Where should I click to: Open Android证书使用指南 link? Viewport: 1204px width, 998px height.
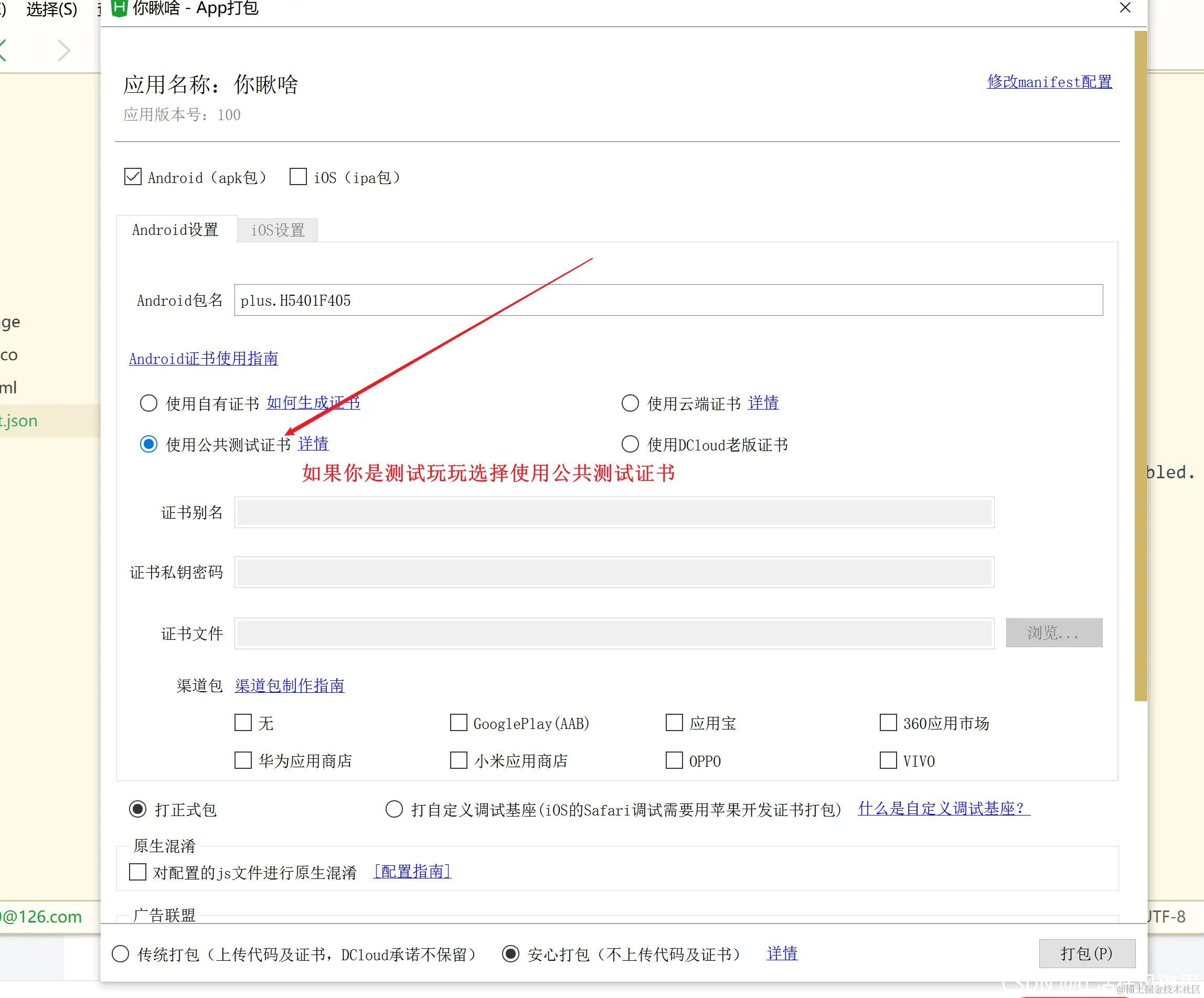(204, 359)
